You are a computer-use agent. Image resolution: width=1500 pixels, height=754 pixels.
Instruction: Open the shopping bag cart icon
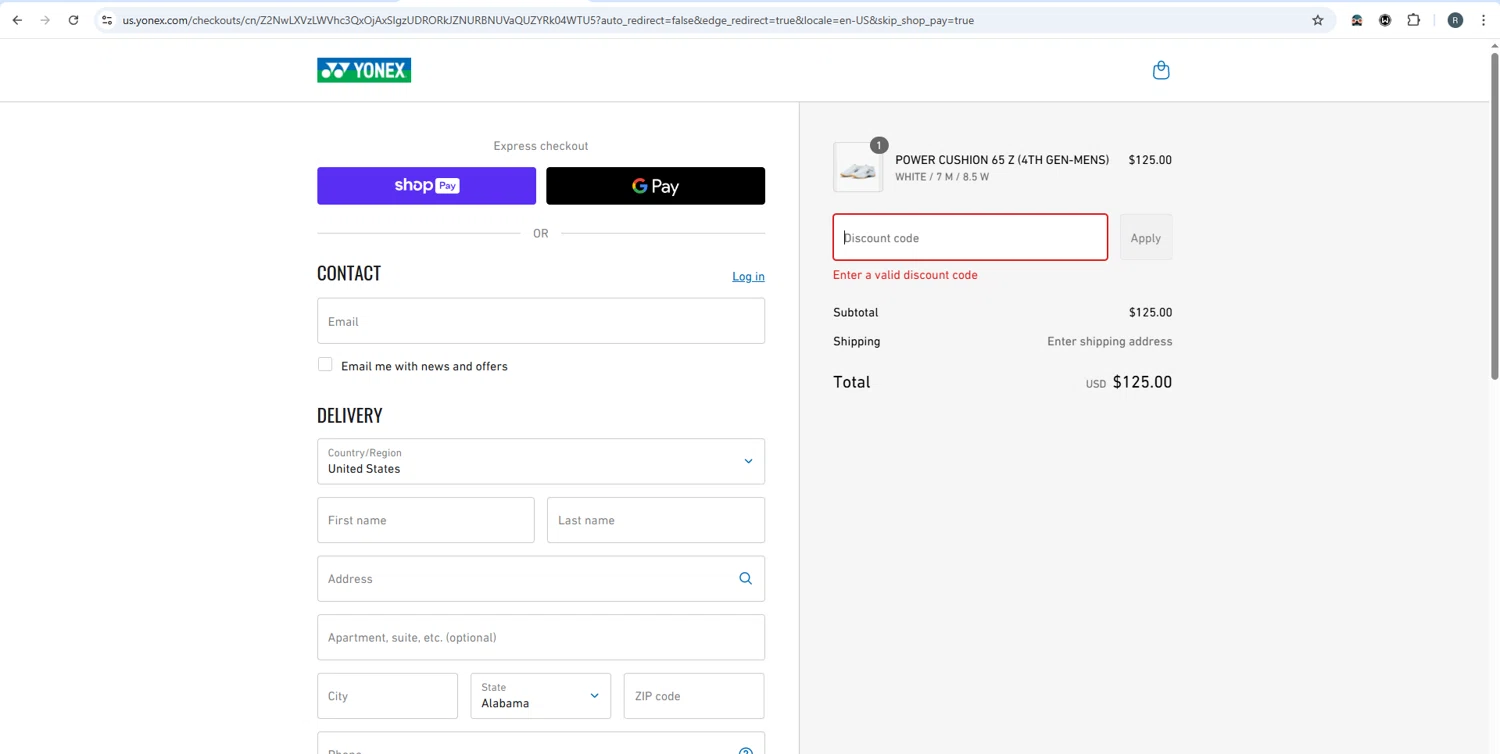[1161, 70]
